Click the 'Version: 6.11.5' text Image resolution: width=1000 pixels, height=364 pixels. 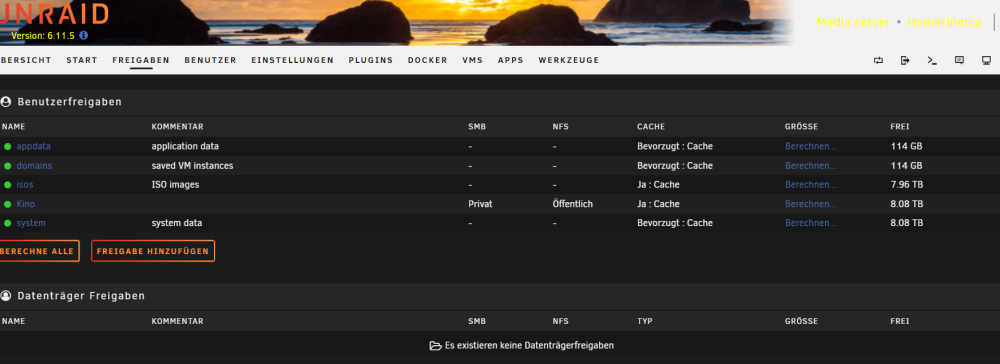(43, 36)
